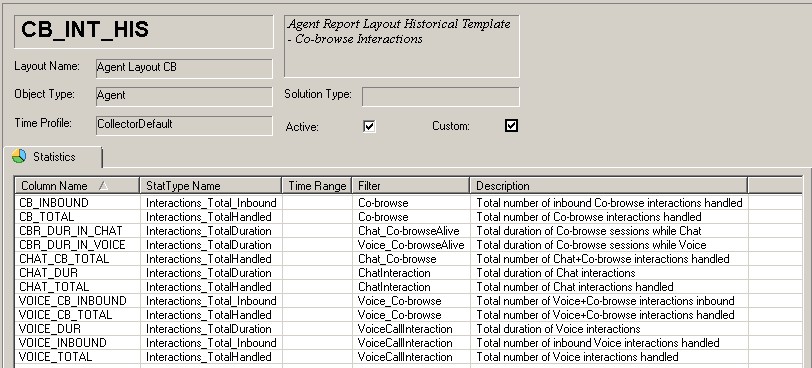
Task: Toggle the Active checkbox
Action: click(369, 126)
